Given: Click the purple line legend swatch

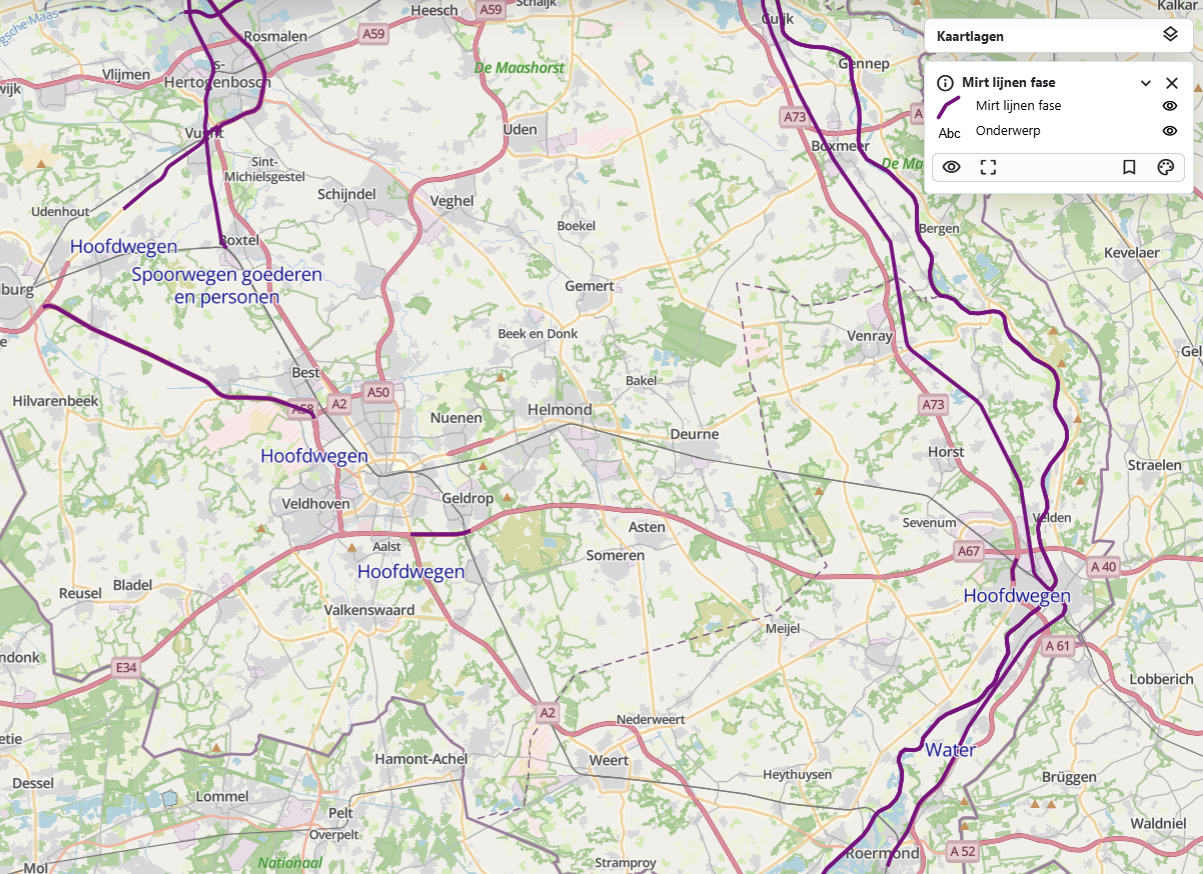Looking at the screenshot, I should point(949,106).
